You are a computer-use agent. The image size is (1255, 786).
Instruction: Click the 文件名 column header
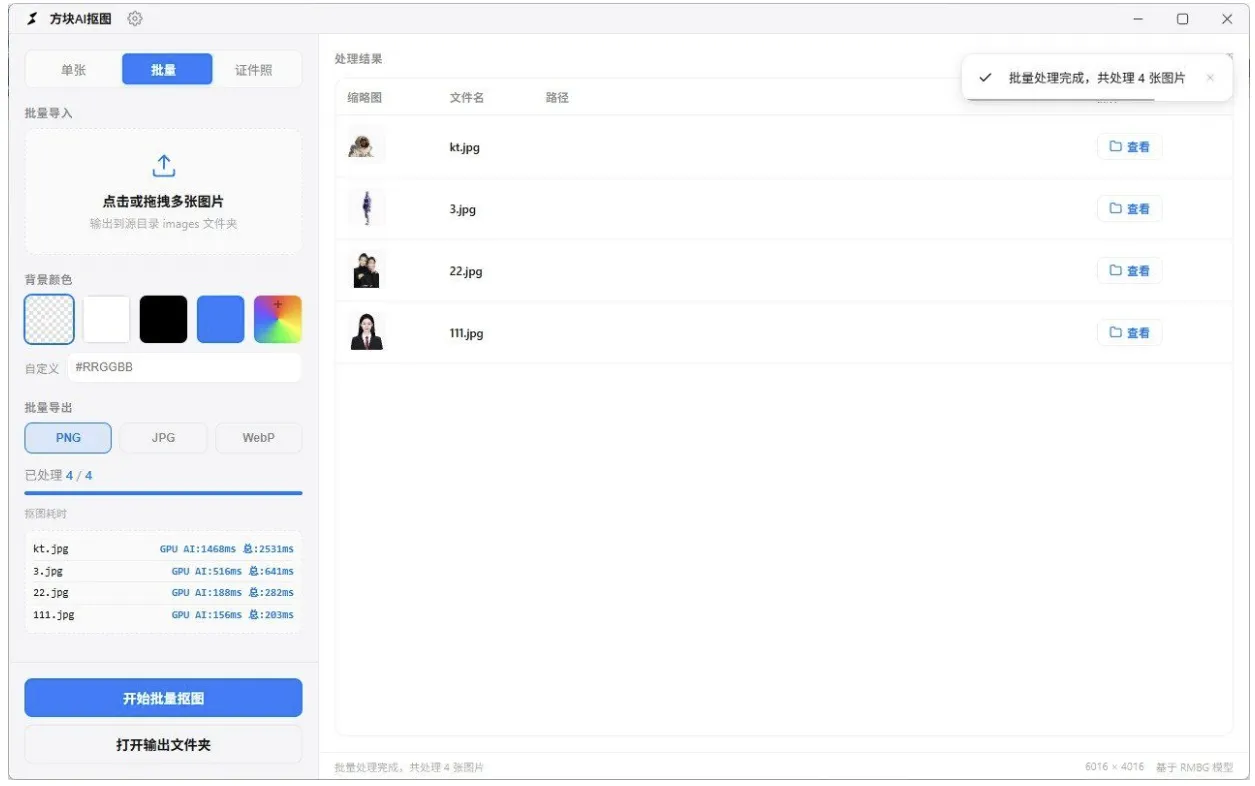click(467, 97)
